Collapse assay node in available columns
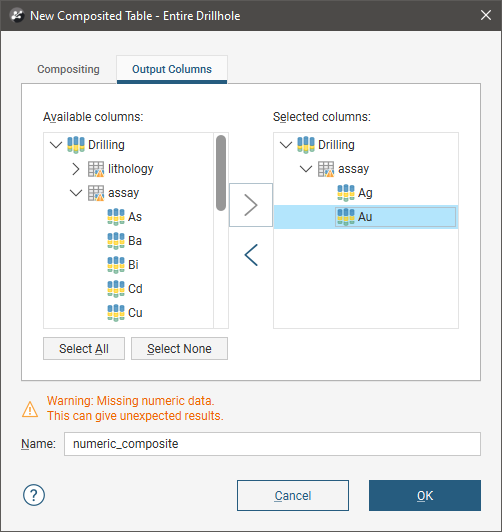 pos(76,193)
